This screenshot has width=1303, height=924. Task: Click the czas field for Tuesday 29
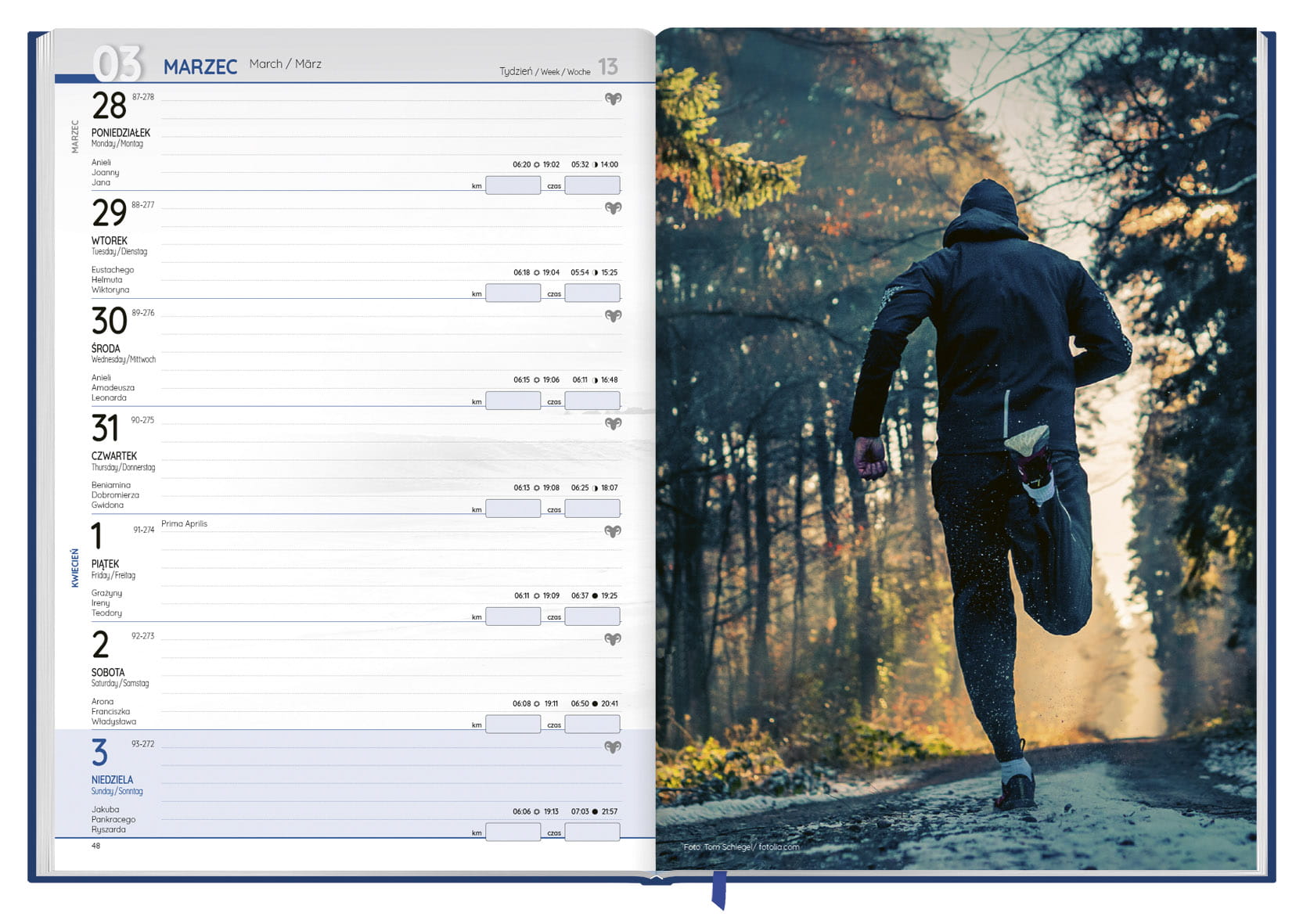tap(592, 293)
